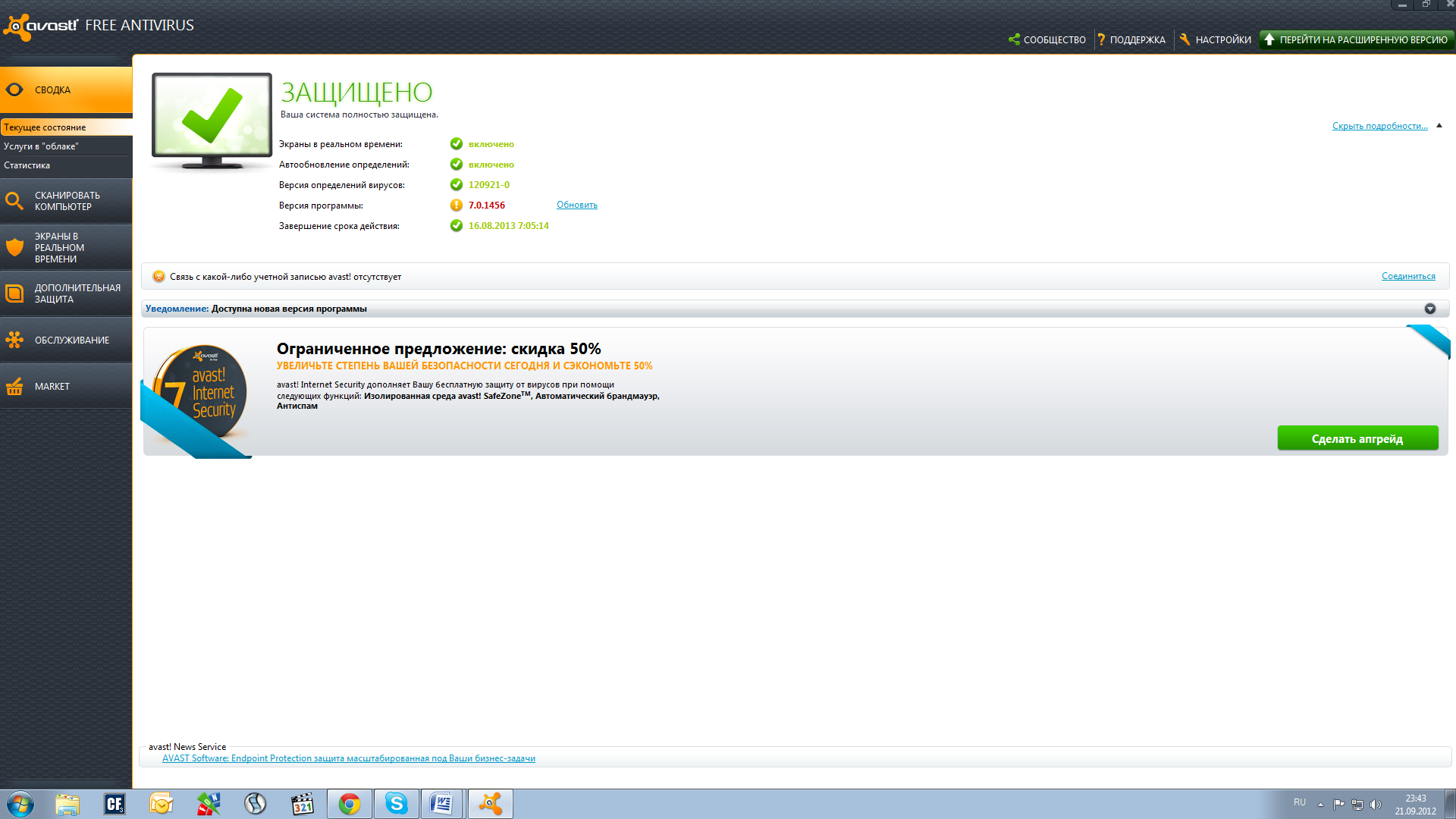Click the avast account status orange icon

pos(158,277)
